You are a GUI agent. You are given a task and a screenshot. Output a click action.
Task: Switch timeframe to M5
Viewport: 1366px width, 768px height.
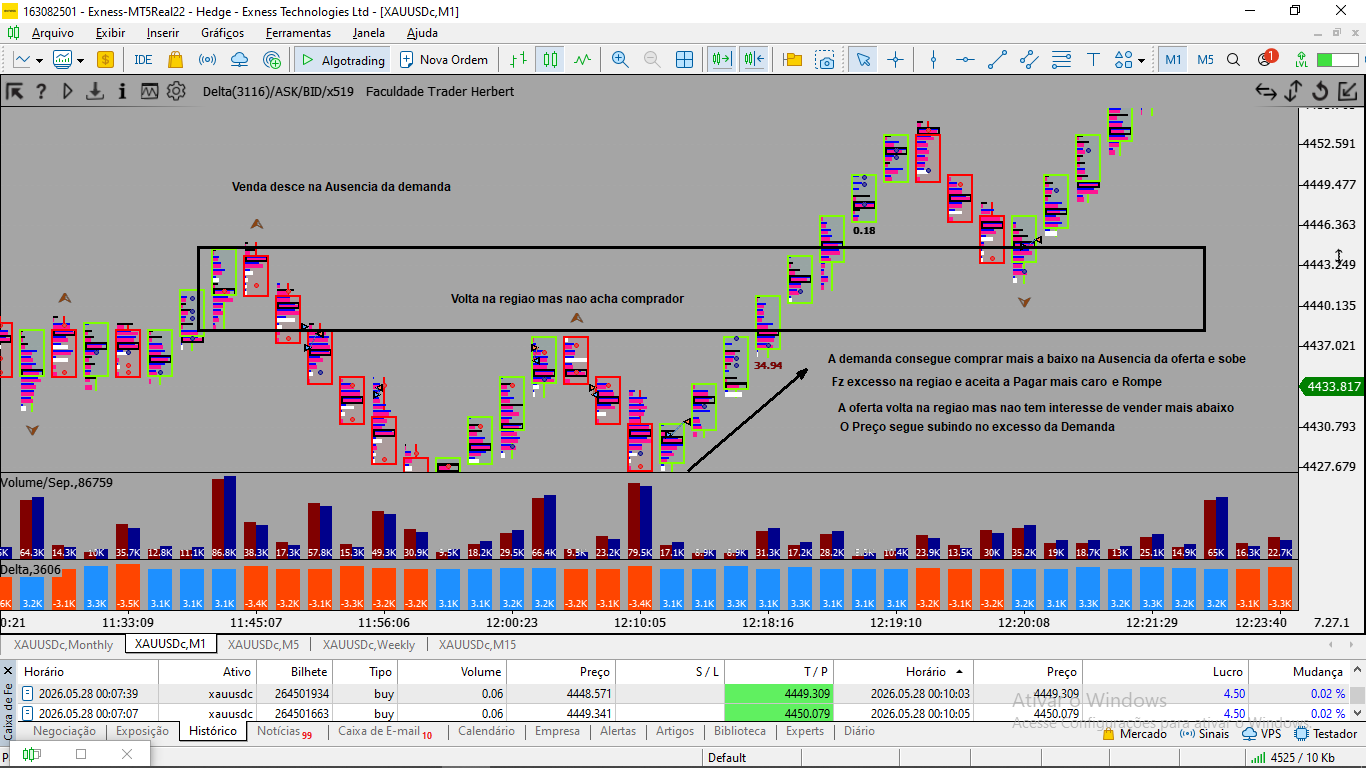[1205, 60]
